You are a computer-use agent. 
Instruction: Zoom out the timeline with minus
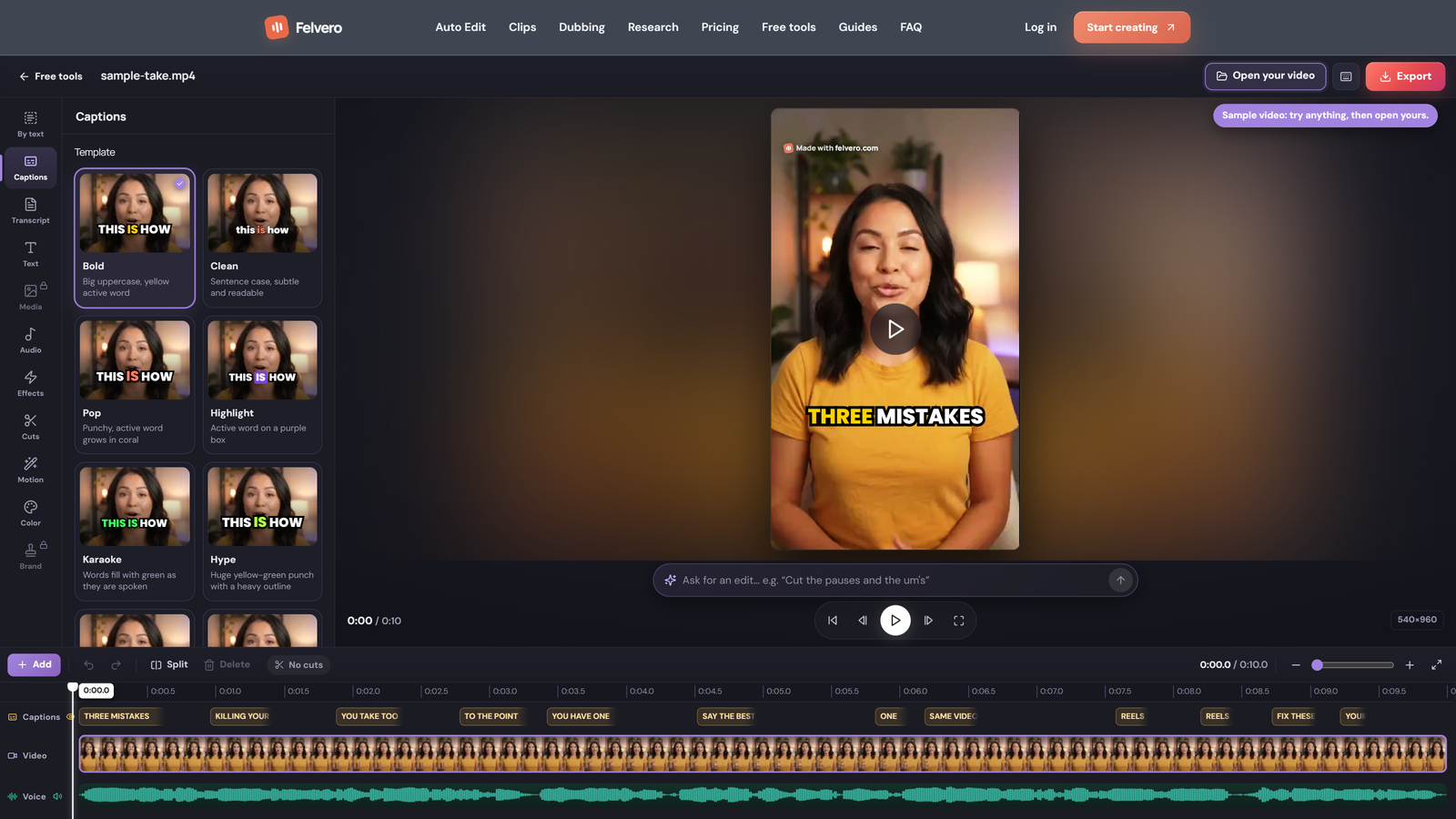(1296, 665)
